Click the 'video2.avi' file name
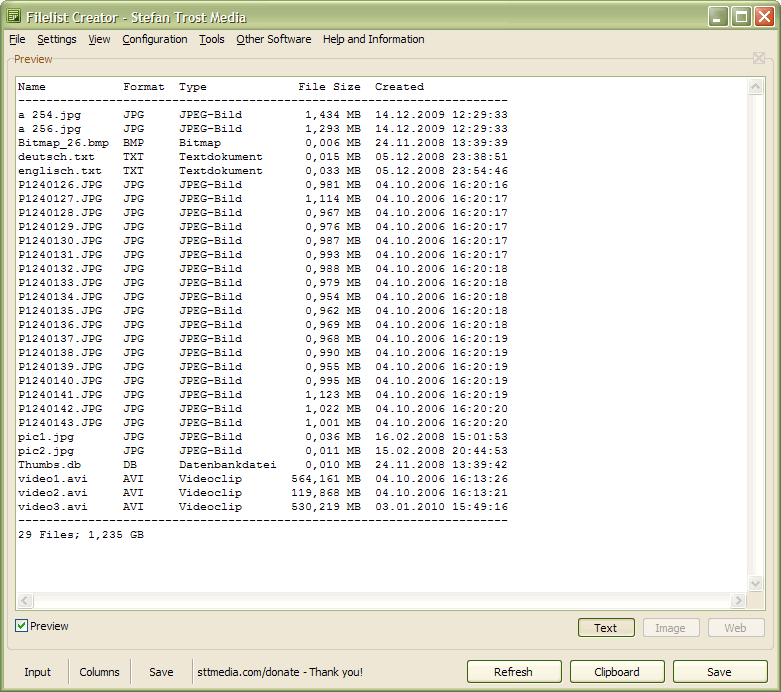The width and height of the screenshot is (781, 692). [x=53, y=493]
